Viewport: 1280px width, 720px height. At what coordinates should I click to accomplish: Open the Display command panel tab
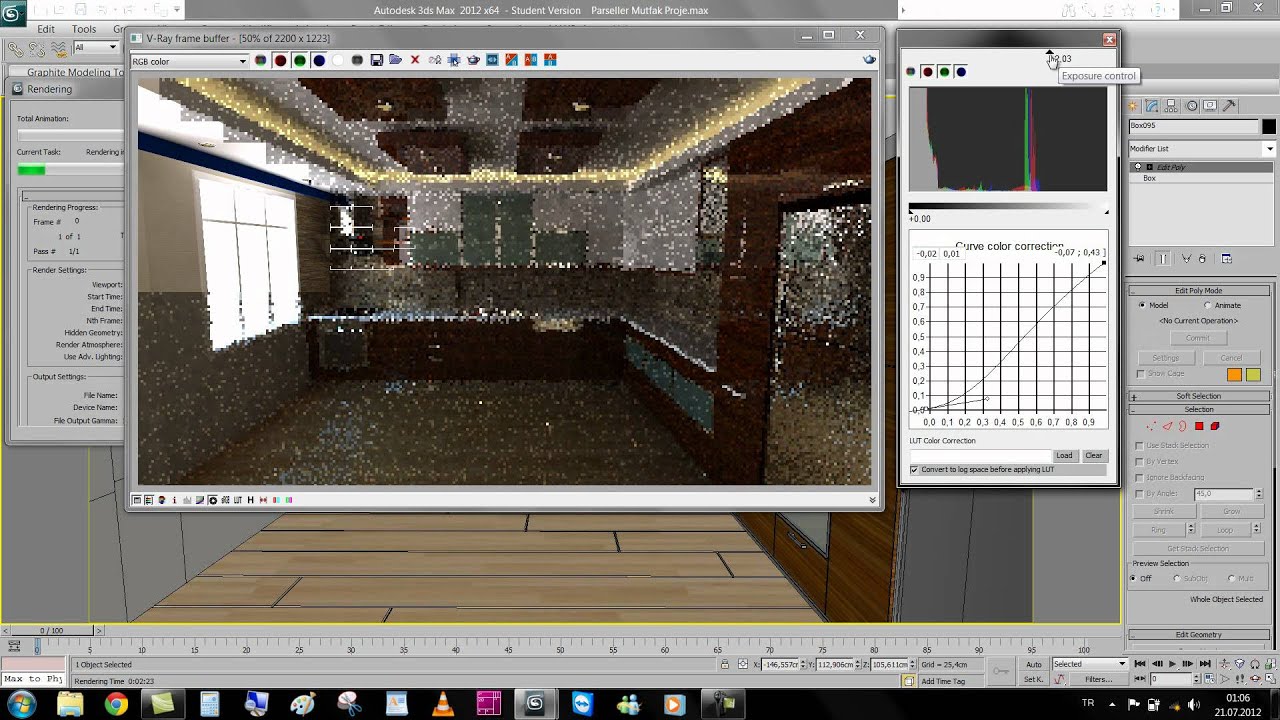[1209, 106]
